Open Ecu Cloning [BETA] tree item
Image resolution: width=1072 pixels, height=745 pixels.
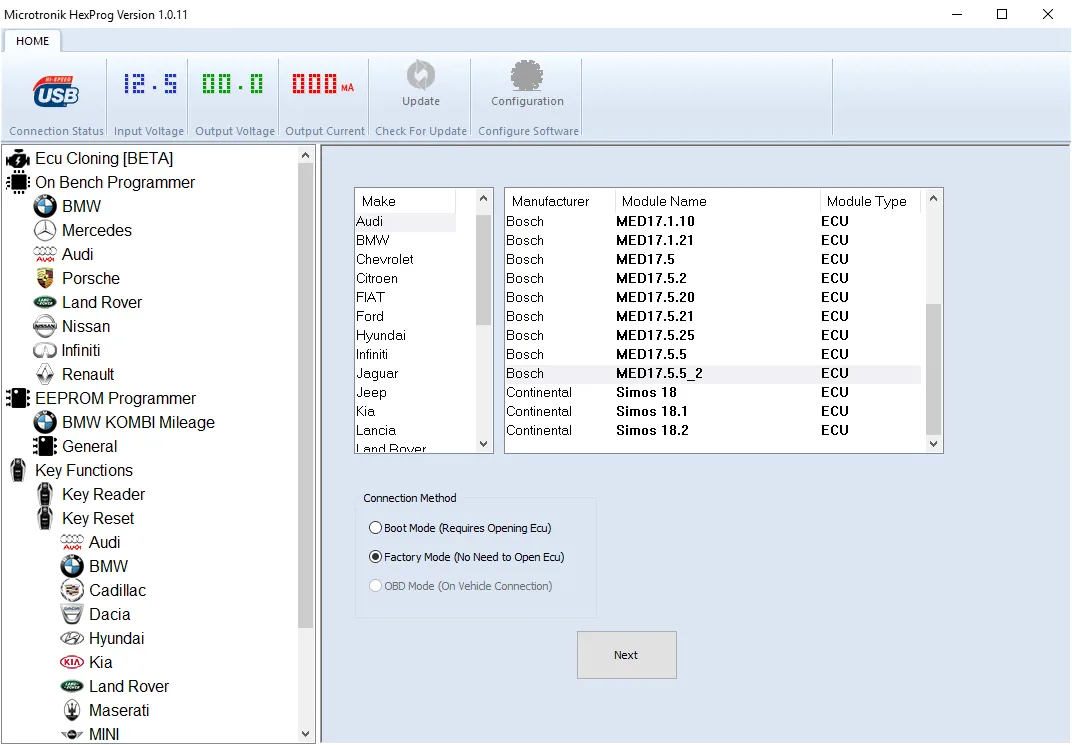click(x=104, y=159)
